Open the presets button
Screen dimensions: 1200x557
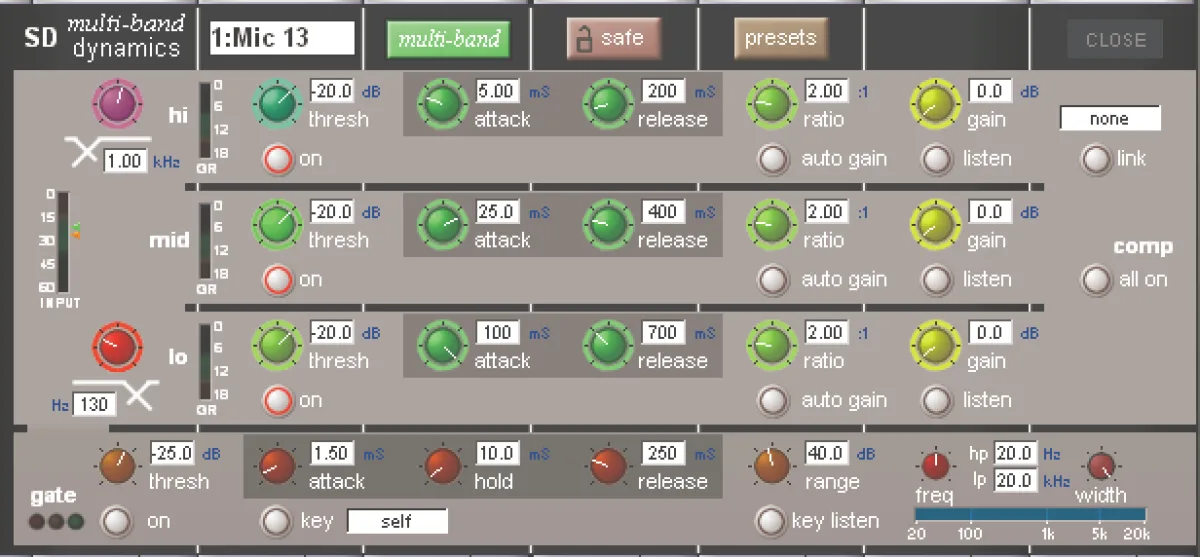[x=780, y=40]
